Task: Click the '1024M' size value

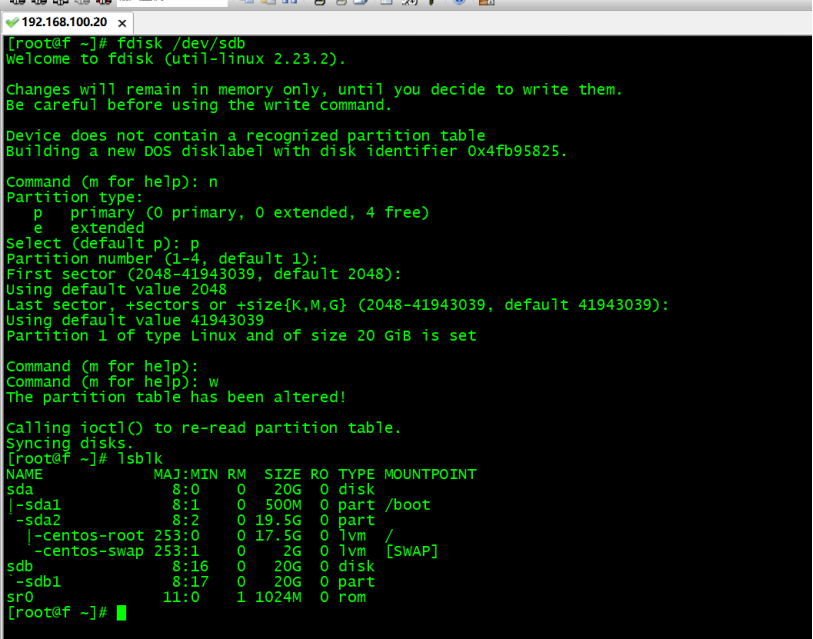Action: pos(278,597)
